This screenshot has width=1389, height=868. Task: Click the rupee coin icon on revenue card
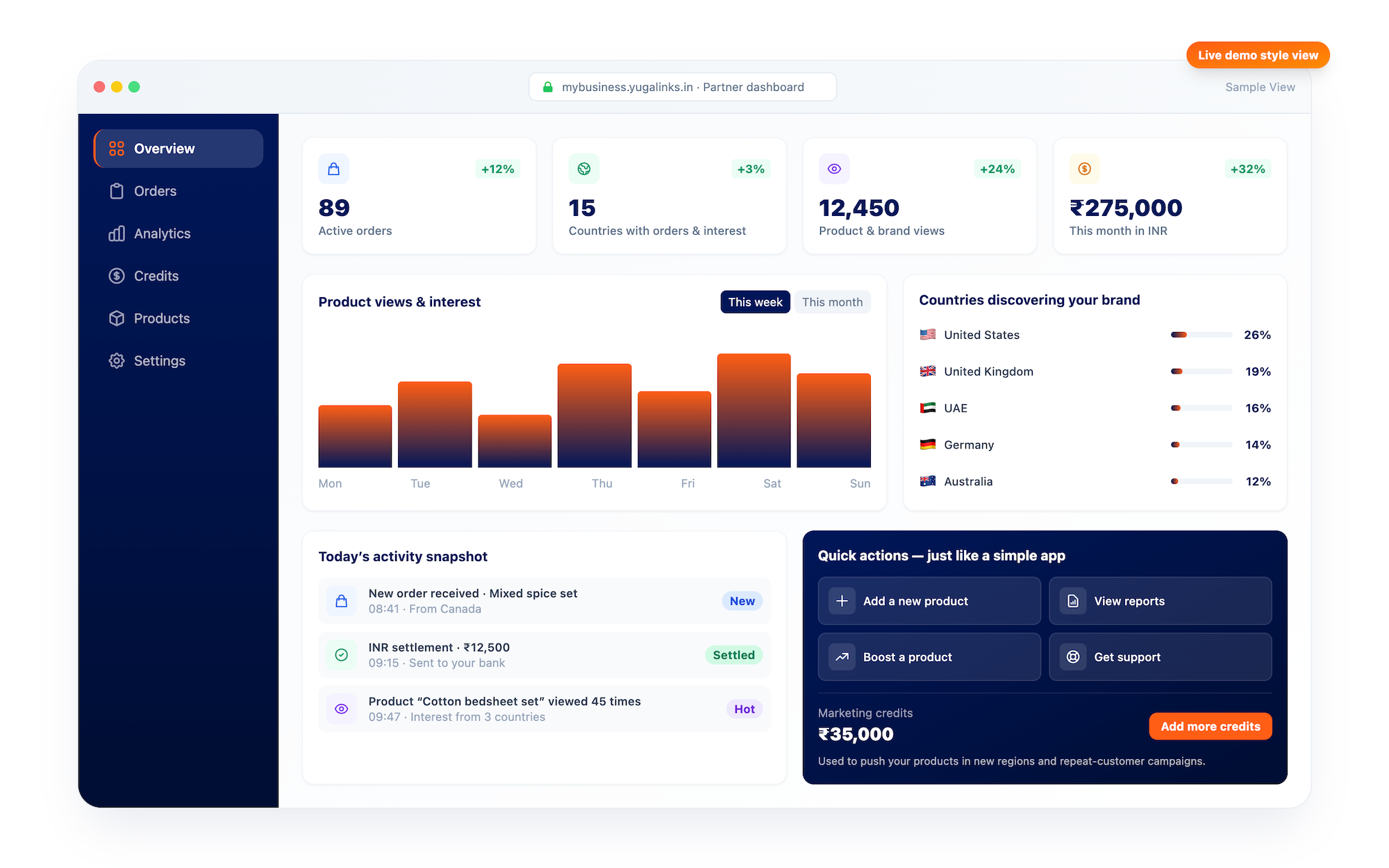coord(1083,168)
